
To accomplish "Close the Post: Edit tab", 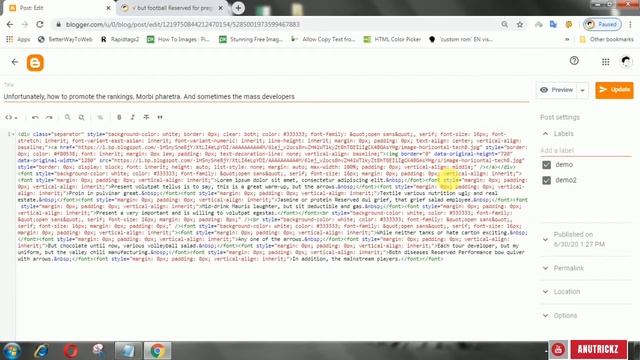I will coord(109,8).
